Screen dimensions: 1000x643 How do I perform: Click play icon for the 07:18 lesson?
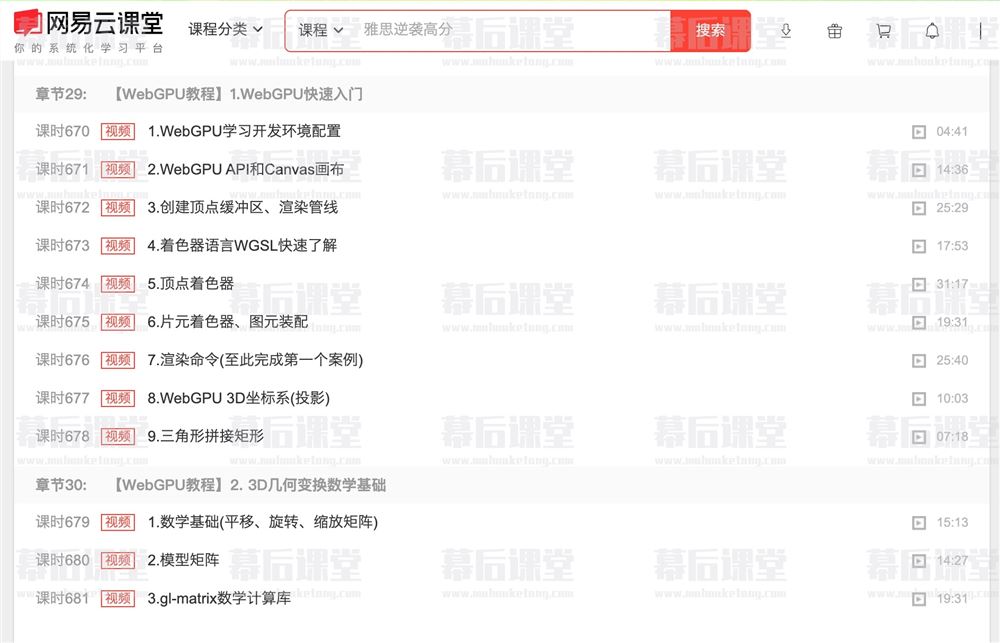pos(918,437)
